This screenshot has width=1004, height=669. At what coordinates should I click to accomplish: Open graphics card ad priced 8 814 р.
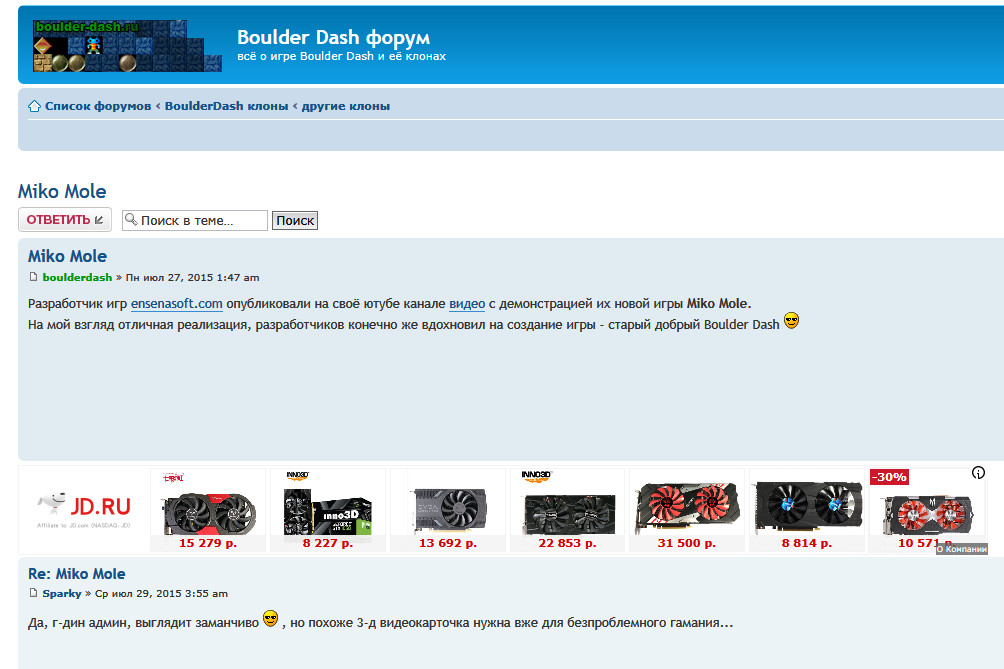point(807,510)
